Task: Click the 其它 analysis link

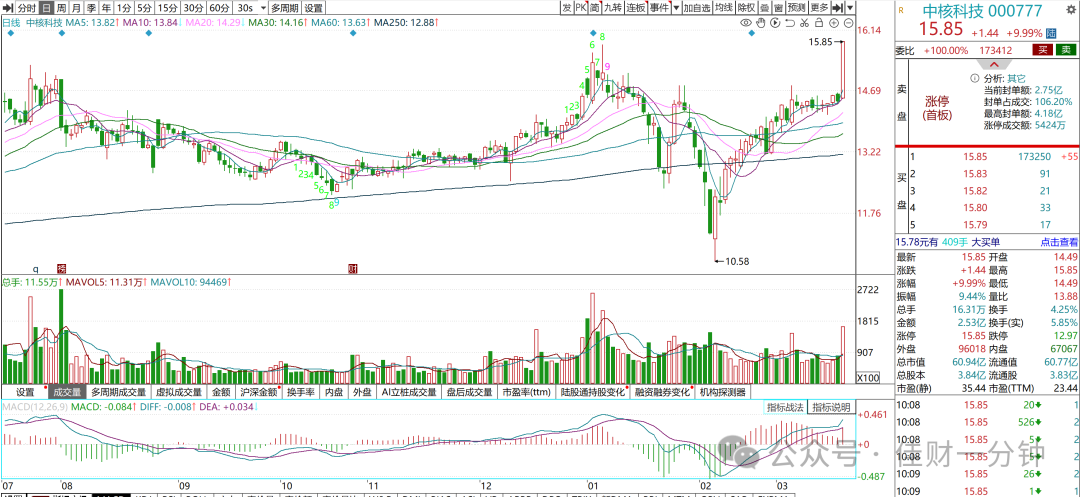Action: point(1015,78)
